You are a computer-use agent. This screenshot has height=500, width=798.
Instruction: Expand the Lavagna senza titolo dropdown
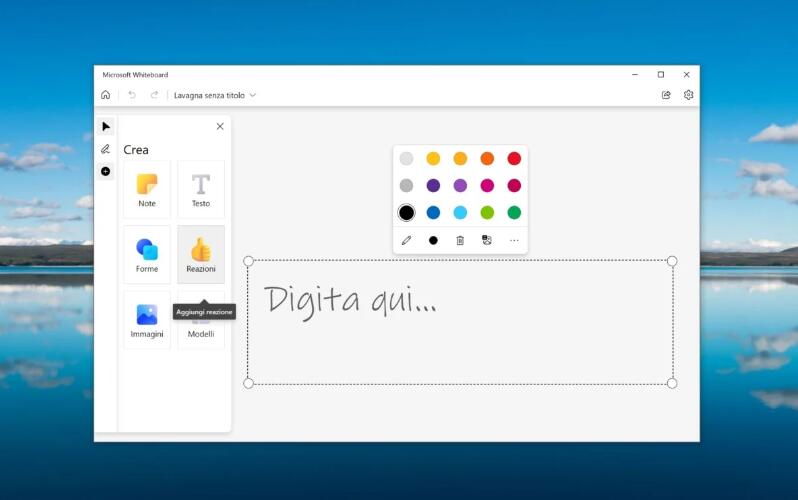215,95
